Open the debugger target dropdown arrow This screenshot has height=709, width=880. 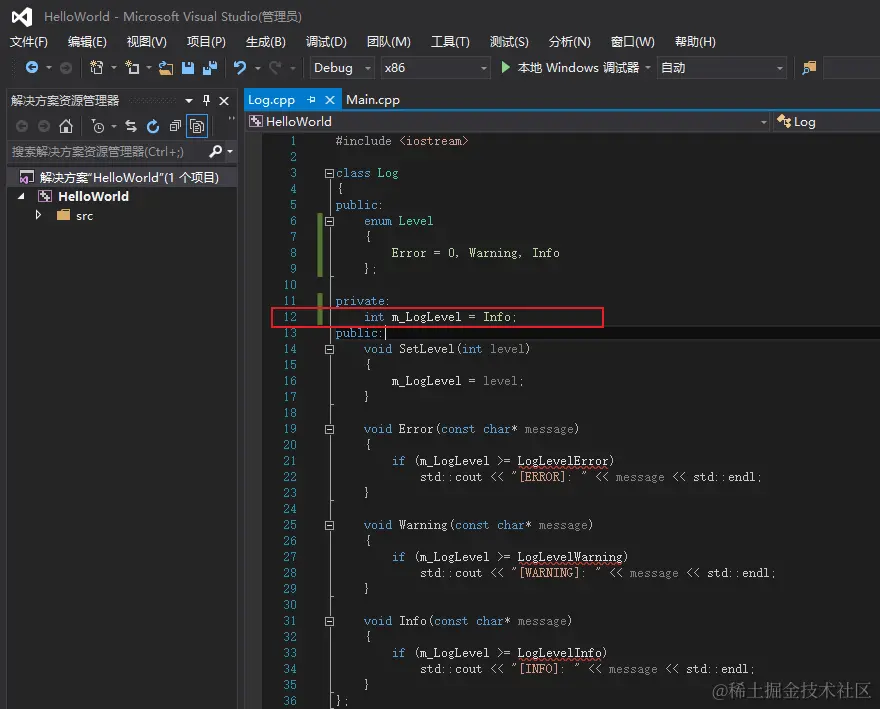648,68
